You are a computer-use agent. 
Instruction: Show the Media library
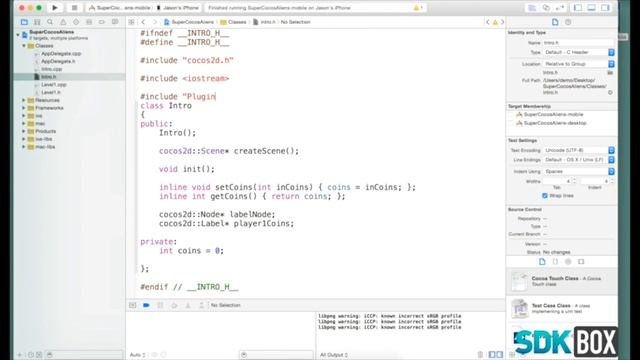pyautogui.click(x=581, y=262)
